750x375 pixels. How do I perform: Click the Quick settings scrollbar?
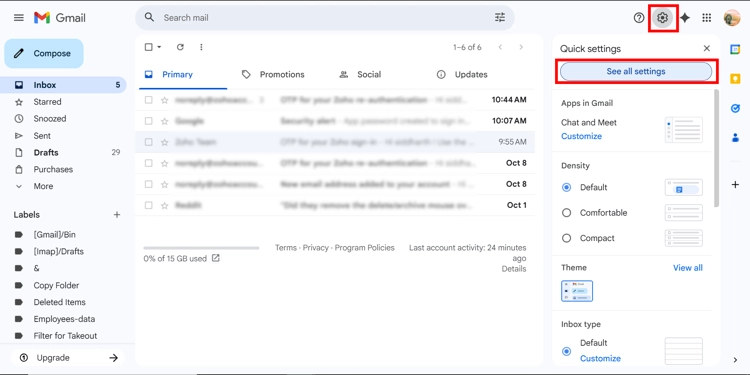click(716, 148)
